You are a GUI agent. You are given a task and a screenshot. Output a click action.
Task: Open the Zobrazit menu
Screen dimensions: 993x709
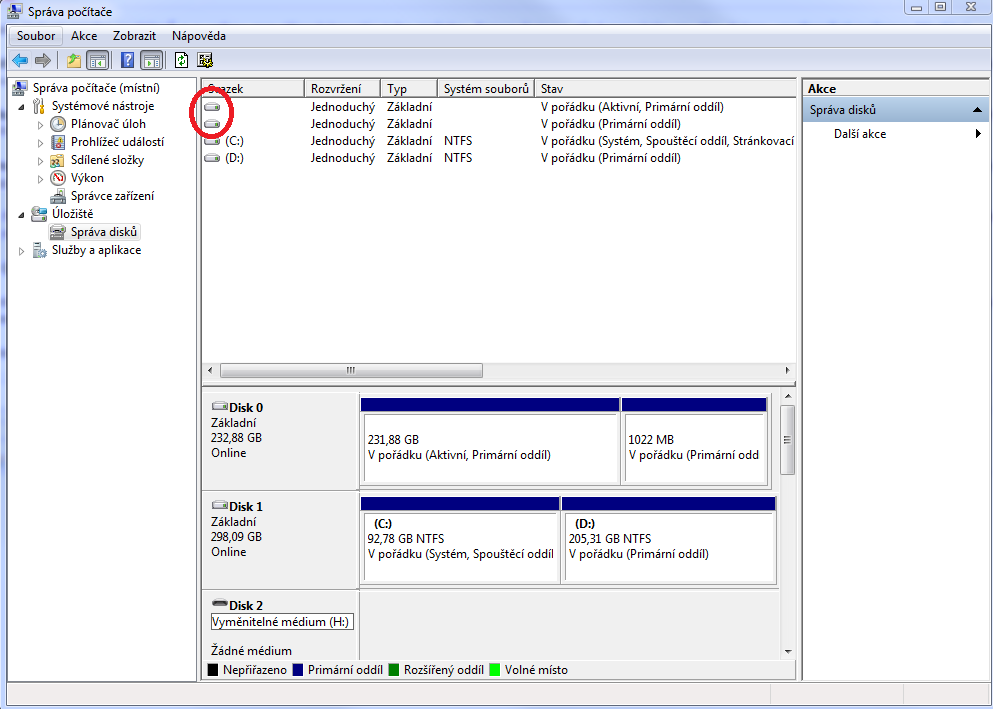tap(134, 36)
